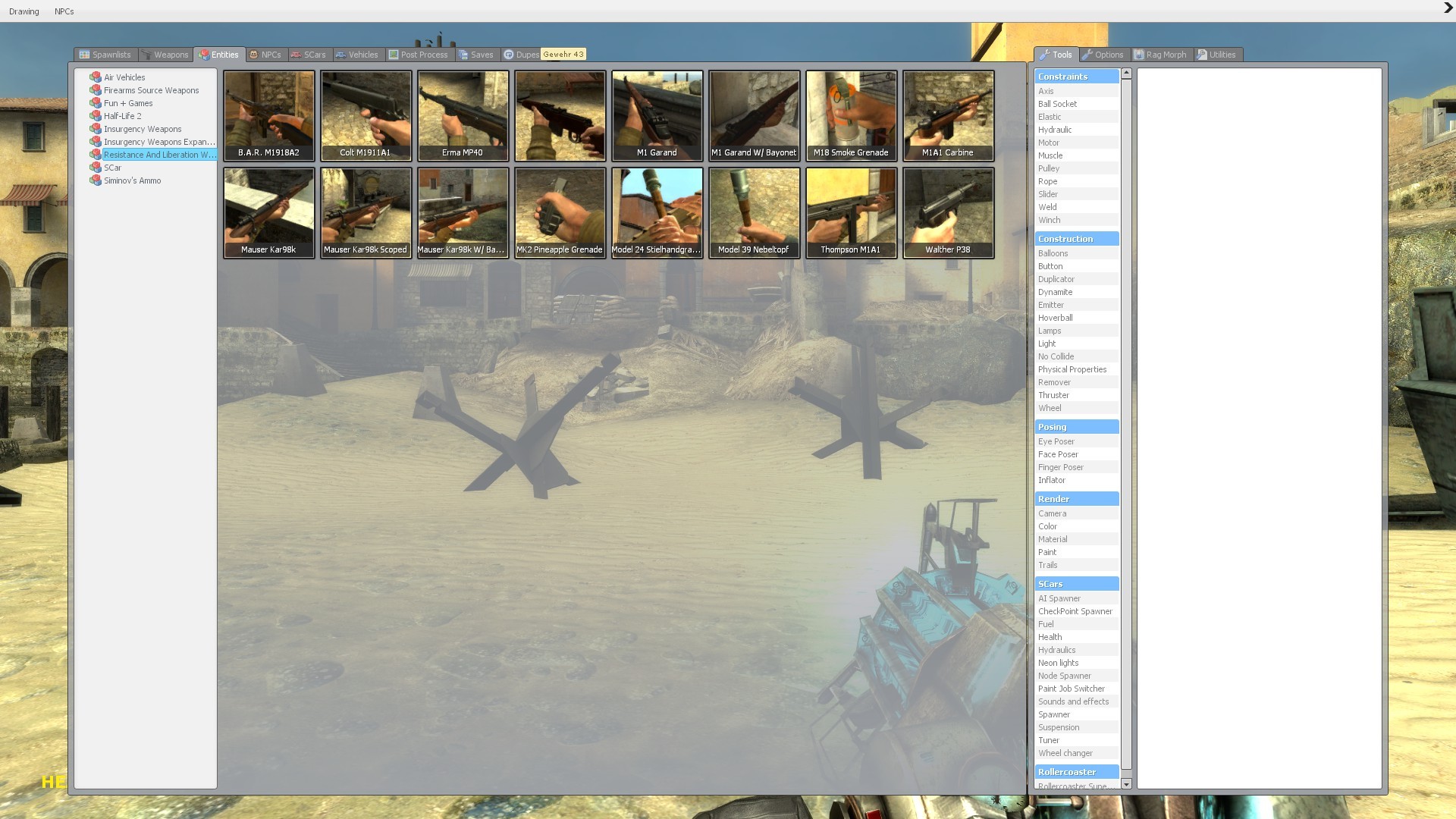Click the Air Vehicles category icon
The image size is (1456, 819).
tap(96, 77)
